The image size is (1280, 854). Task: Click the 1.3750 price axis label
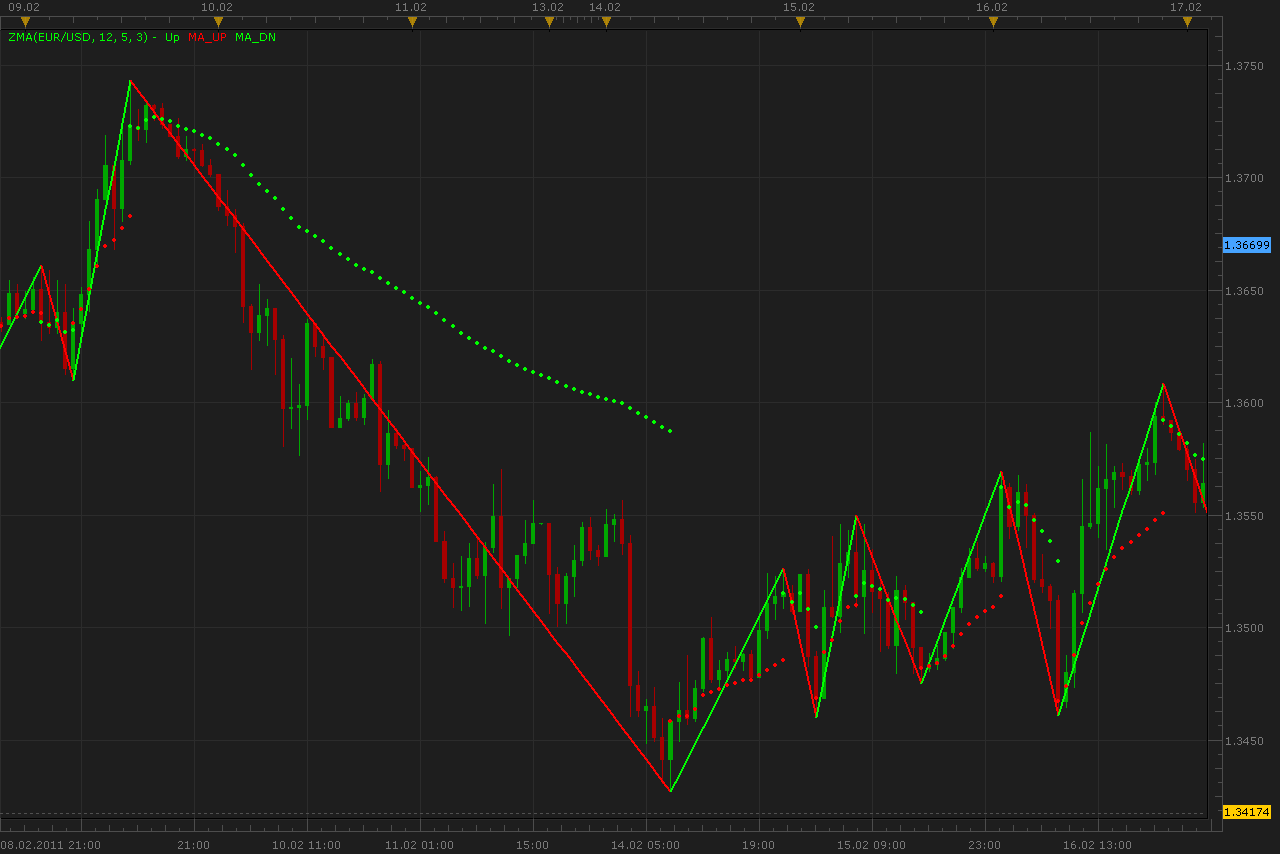[1244, 66]
